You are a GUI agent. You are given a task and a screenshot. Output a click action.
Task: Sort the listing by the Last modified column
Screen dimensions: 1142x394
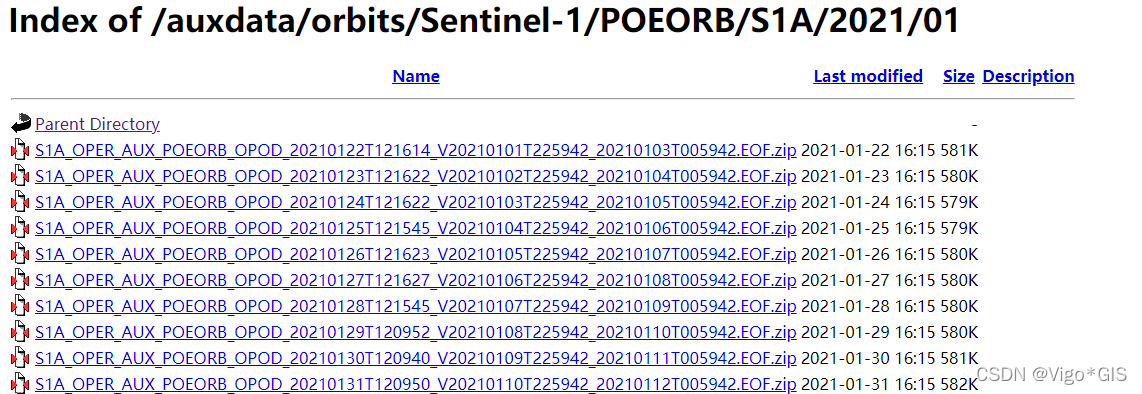[868, 76]
